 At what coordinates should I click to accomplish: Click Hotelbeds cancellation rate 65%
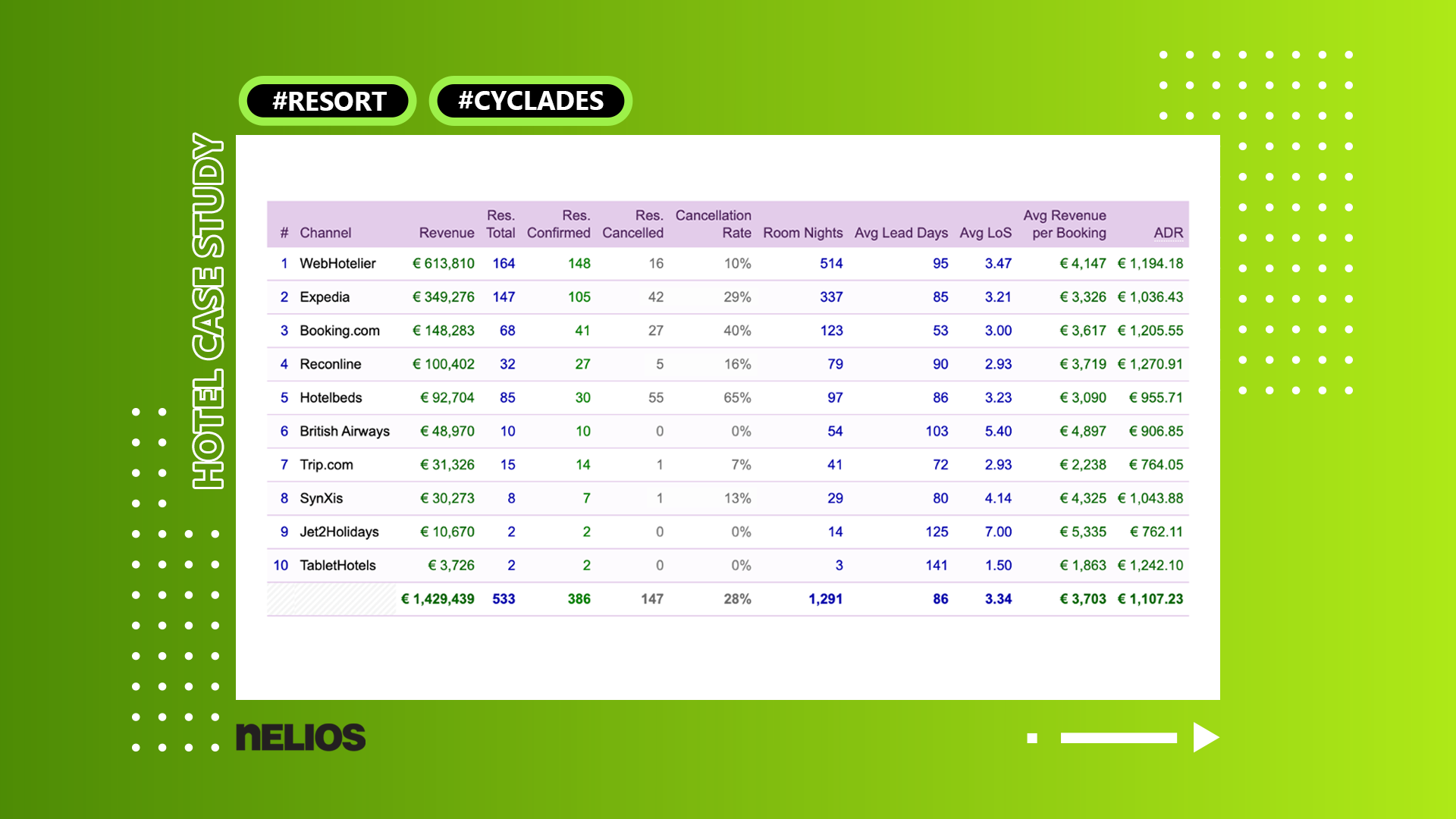[x=737, y=397]
